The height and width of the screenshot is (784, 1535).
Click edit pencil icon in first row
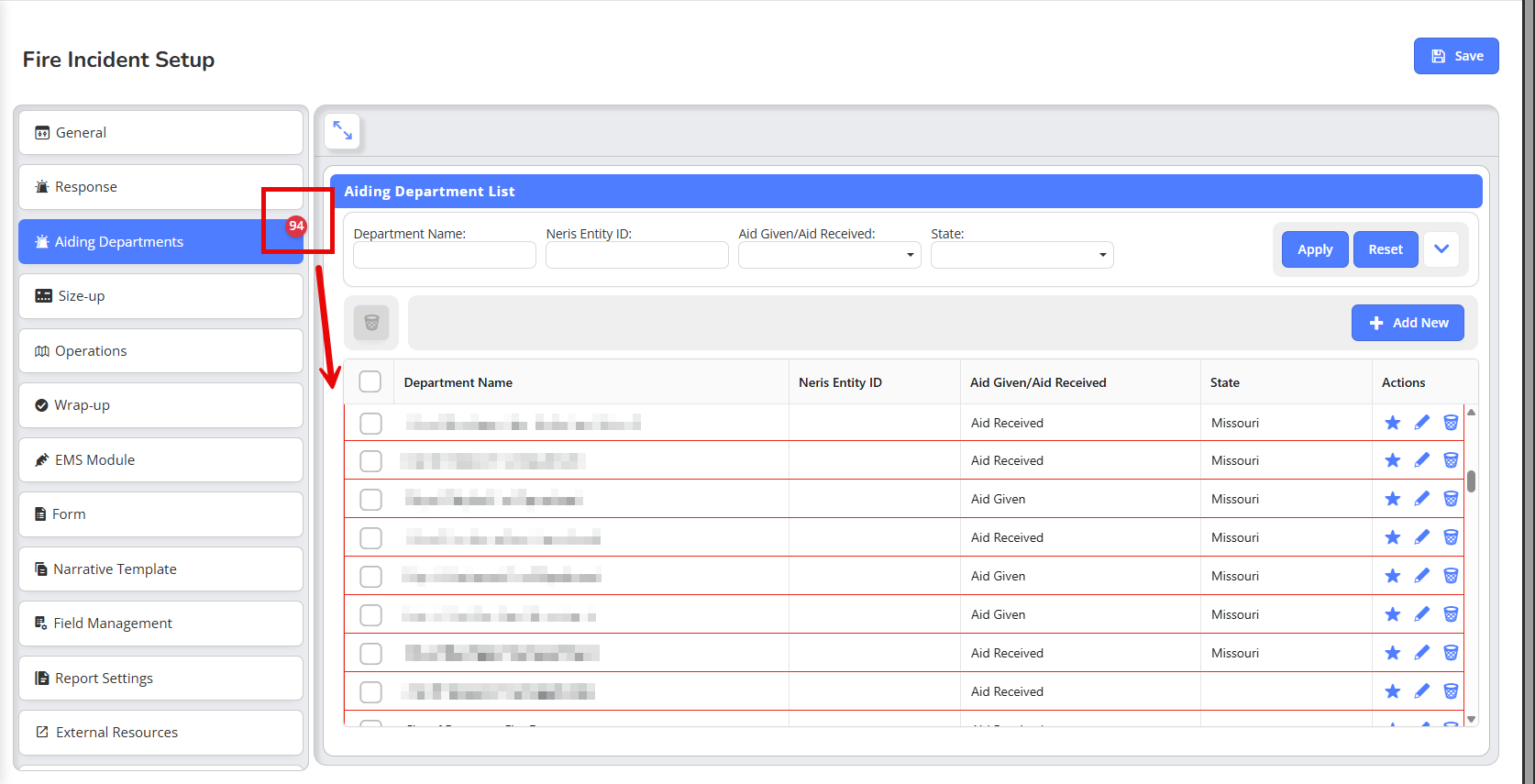(1421, 423)
